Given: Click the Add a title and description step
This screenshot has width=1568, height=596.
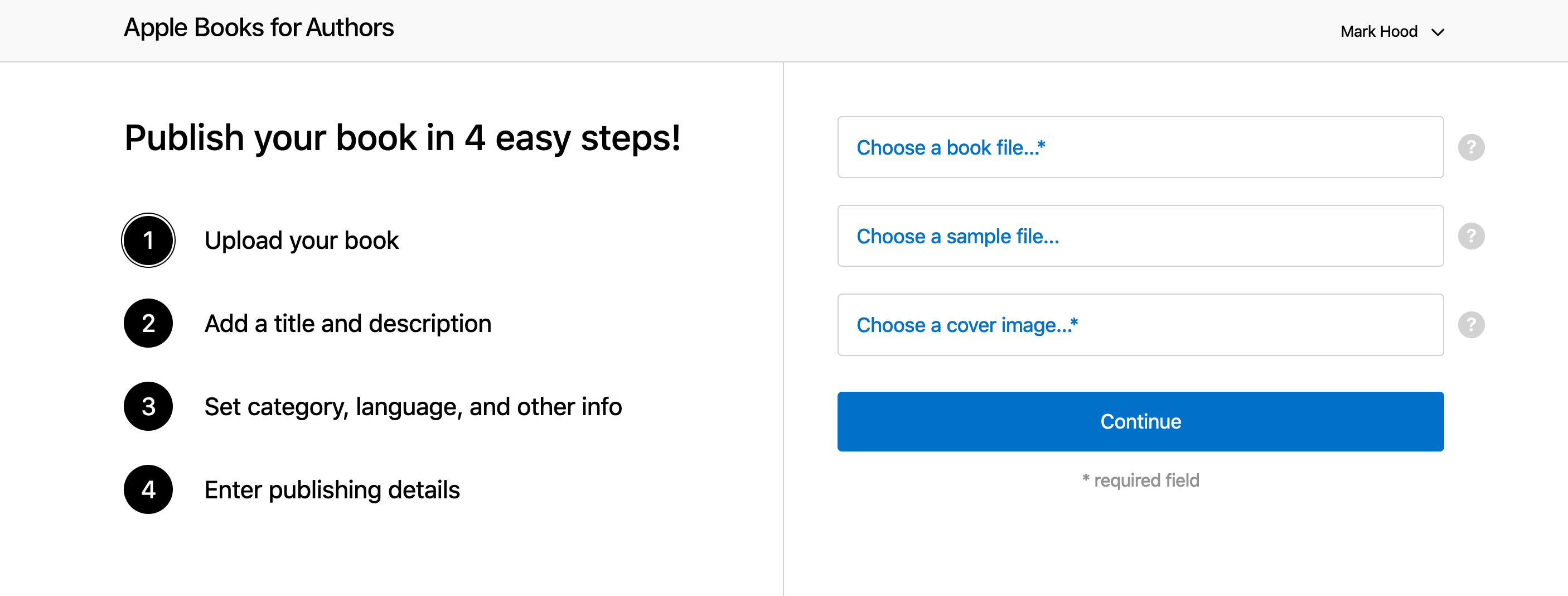Looking at the screenshot, I should [x=347, y=323].
